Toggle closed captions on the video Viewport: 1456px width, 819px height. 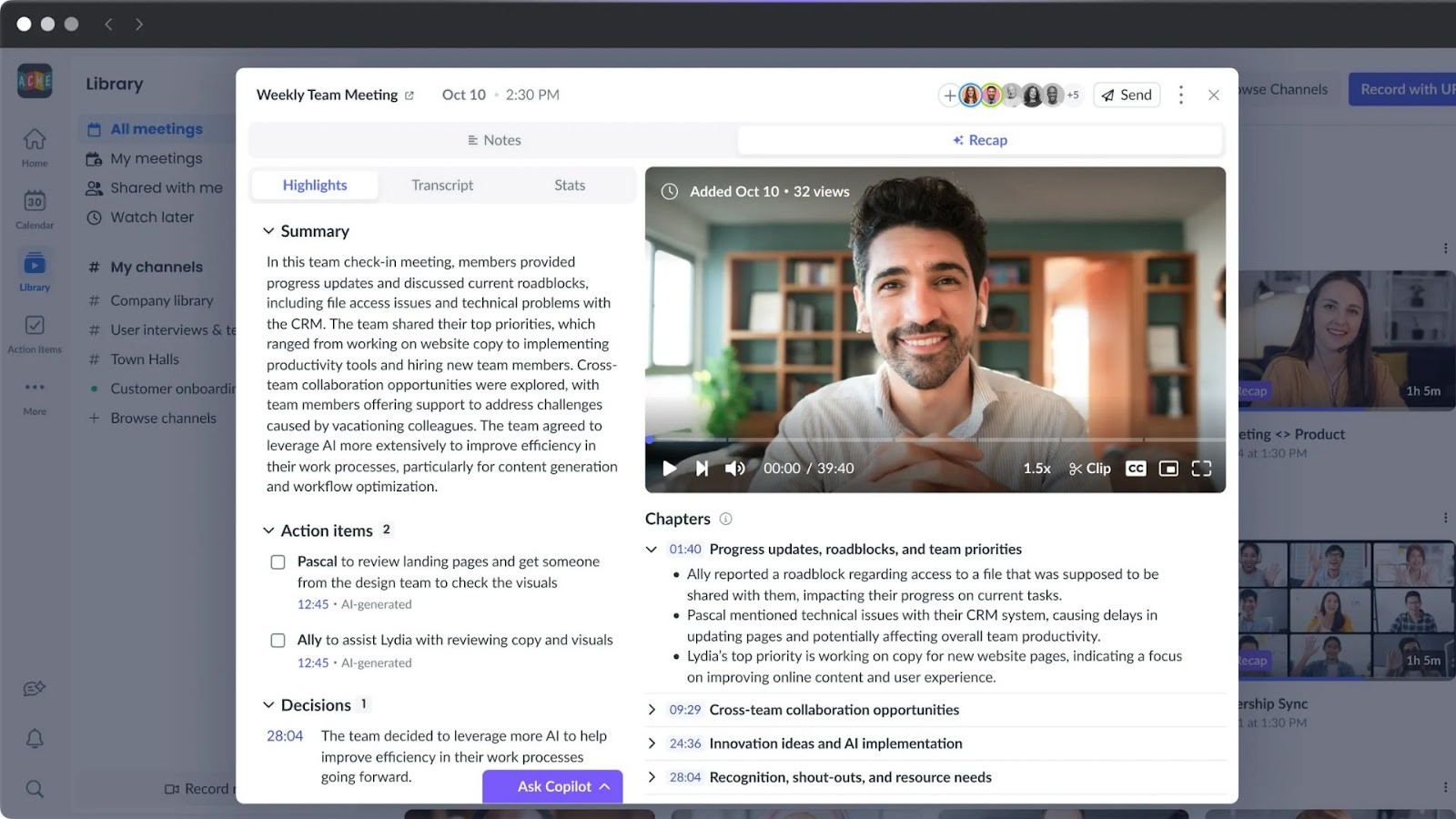click(x=1135, y=468)
